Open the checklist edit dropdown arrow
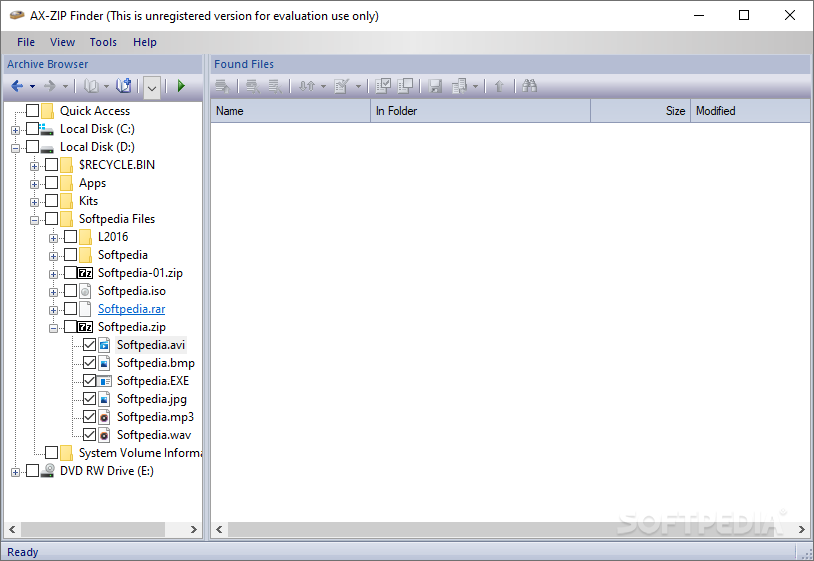Screen dimensions: 814x561 point(358,86)
